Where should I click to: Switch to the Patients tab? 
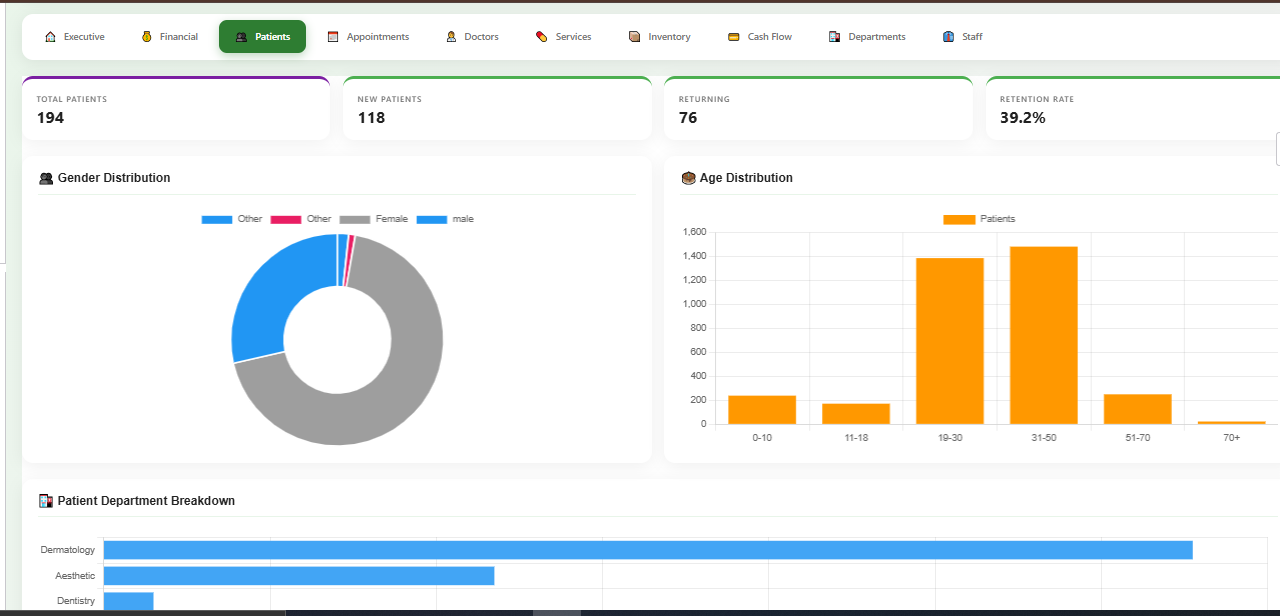(262, 37)
